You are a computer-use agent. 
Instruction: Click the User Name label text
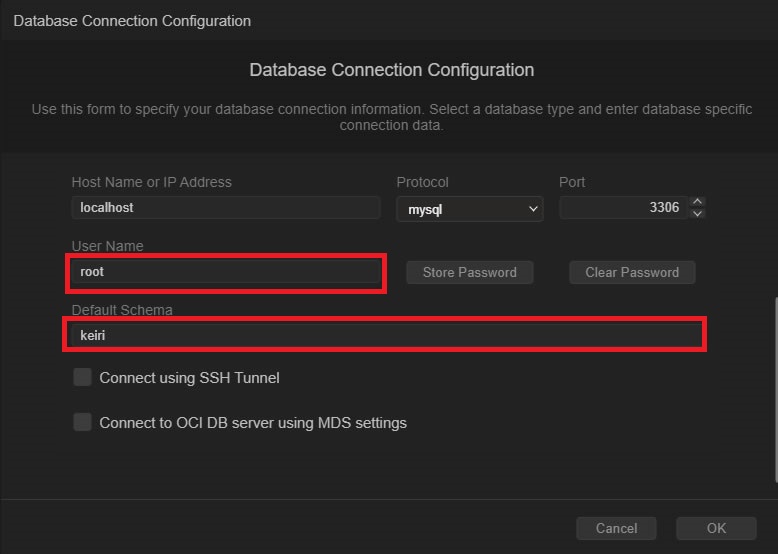coord(107,246)
